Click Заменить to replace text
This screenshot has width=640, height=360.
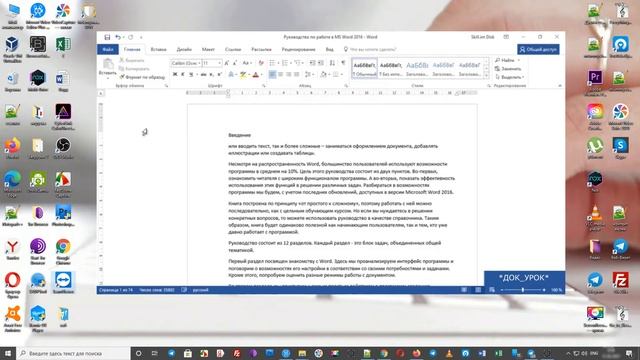point(508,69)
